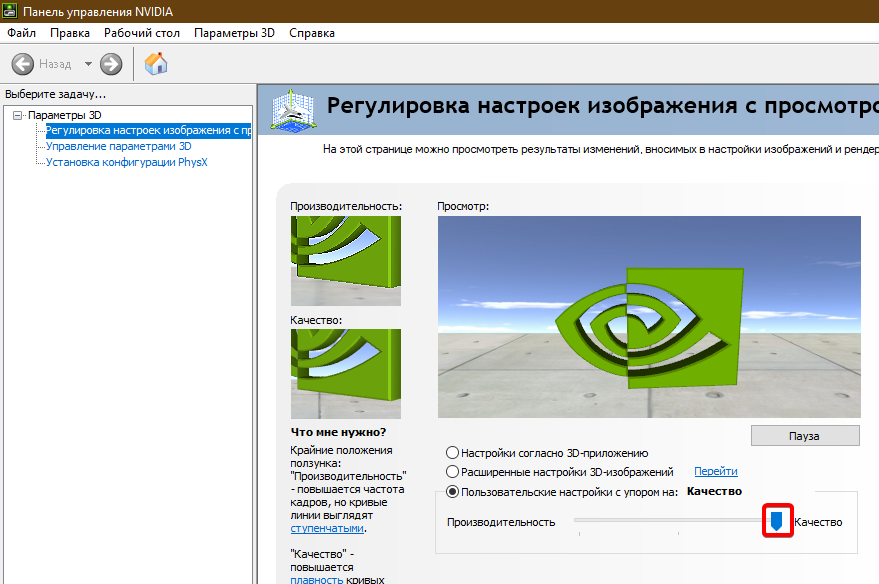Collapse the Параметры 3D tree node
The width and height of the screenshot is (879, 584).
click(x=18, y=115)
